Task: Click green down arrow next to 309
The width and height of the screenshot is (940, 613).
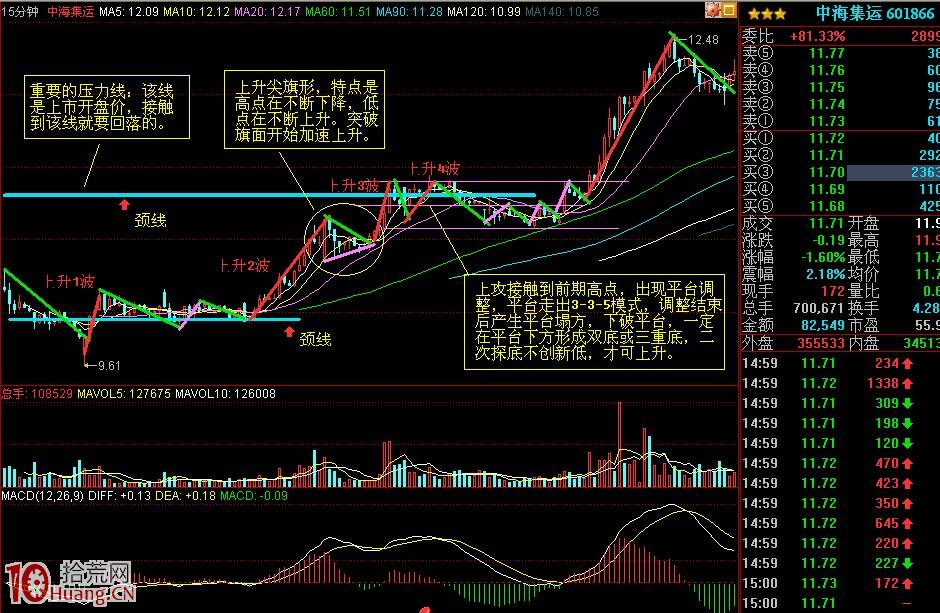Action: [907, 403]
